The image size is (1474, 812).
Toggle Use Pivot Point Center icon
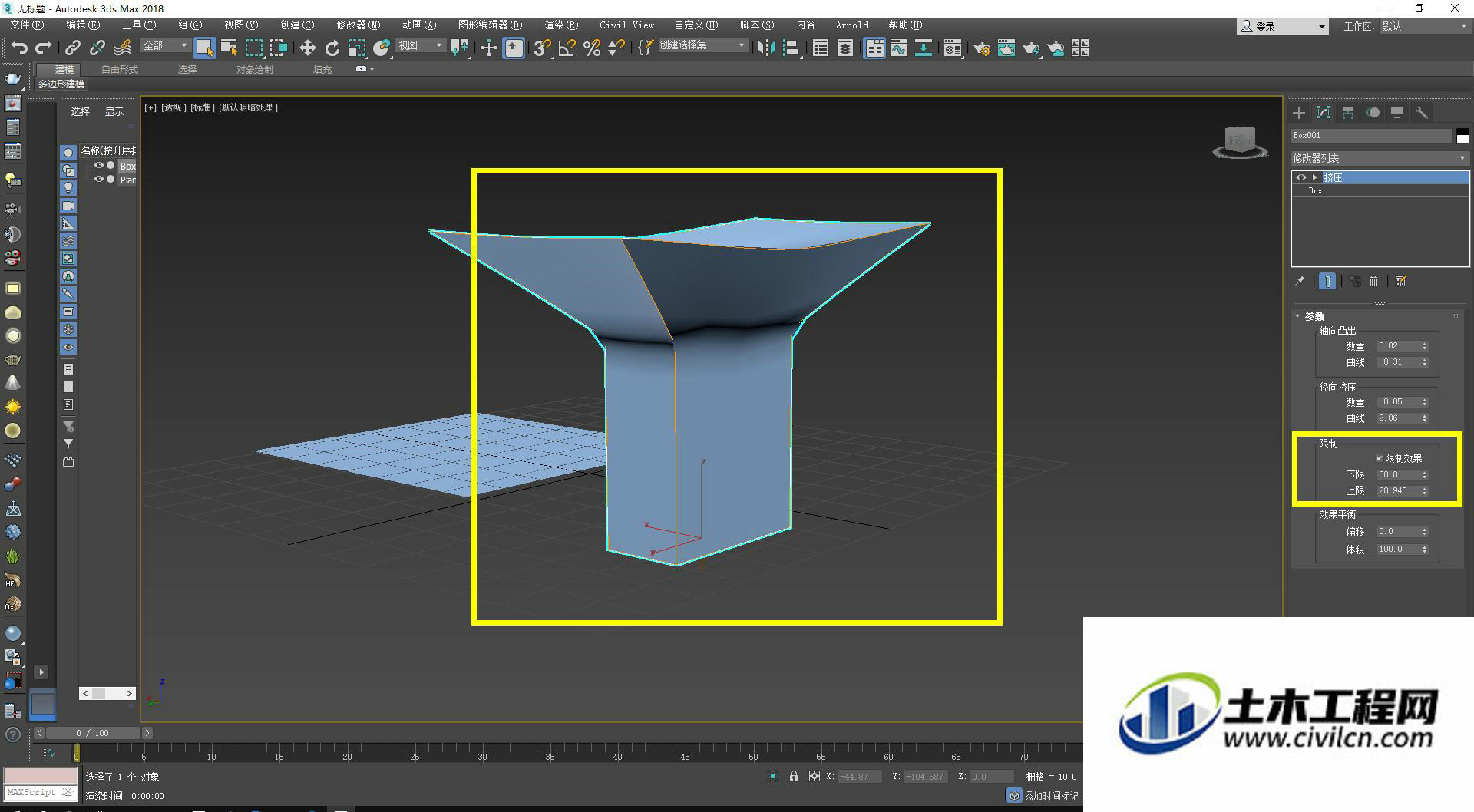coord(461,48)
